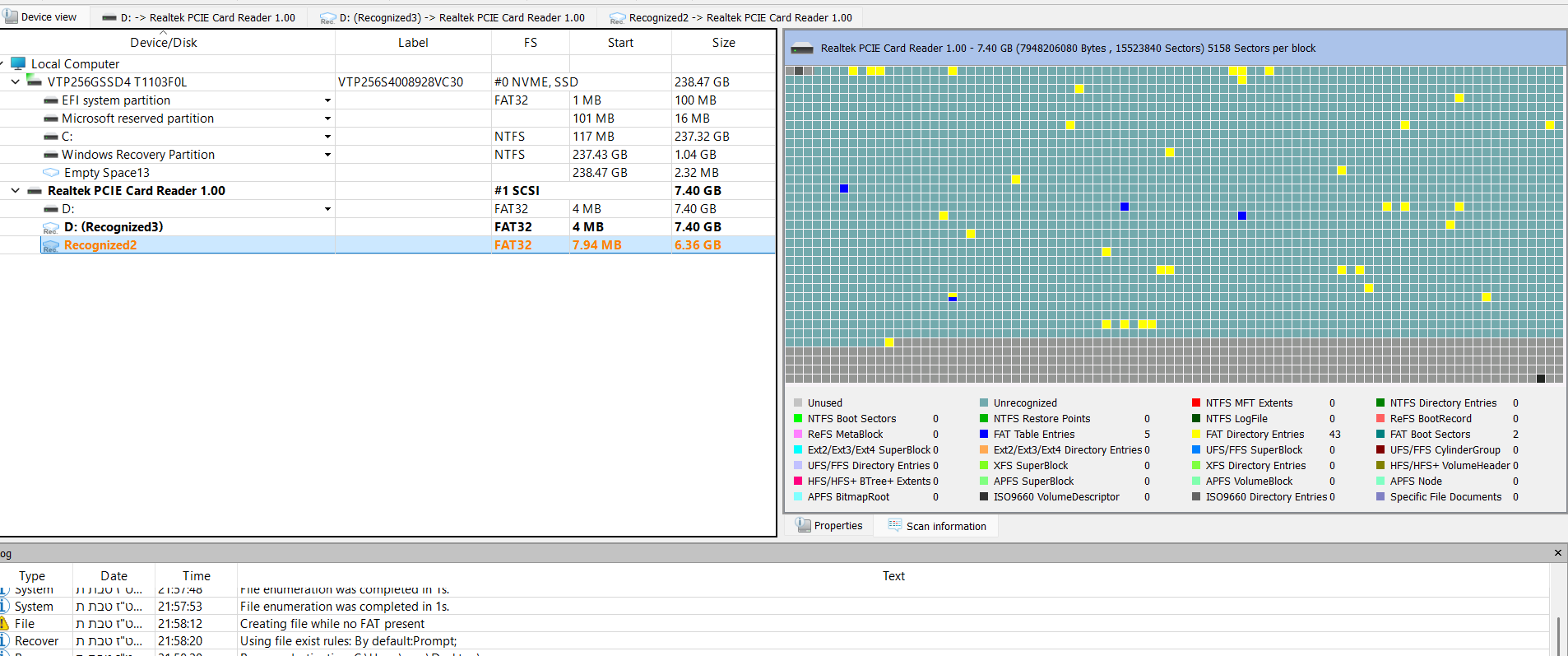This screenshot has height=656, width=1568.
Task: Click the FAT Directory Entries yellow swatch
Action: point(1196,434)
